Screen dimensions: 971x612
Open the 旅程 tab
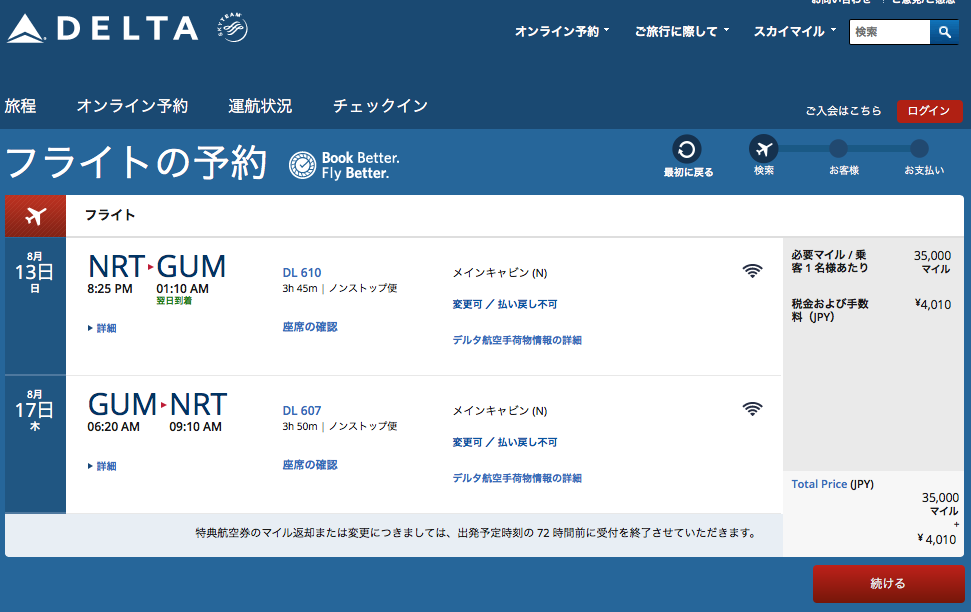[20, 106]
